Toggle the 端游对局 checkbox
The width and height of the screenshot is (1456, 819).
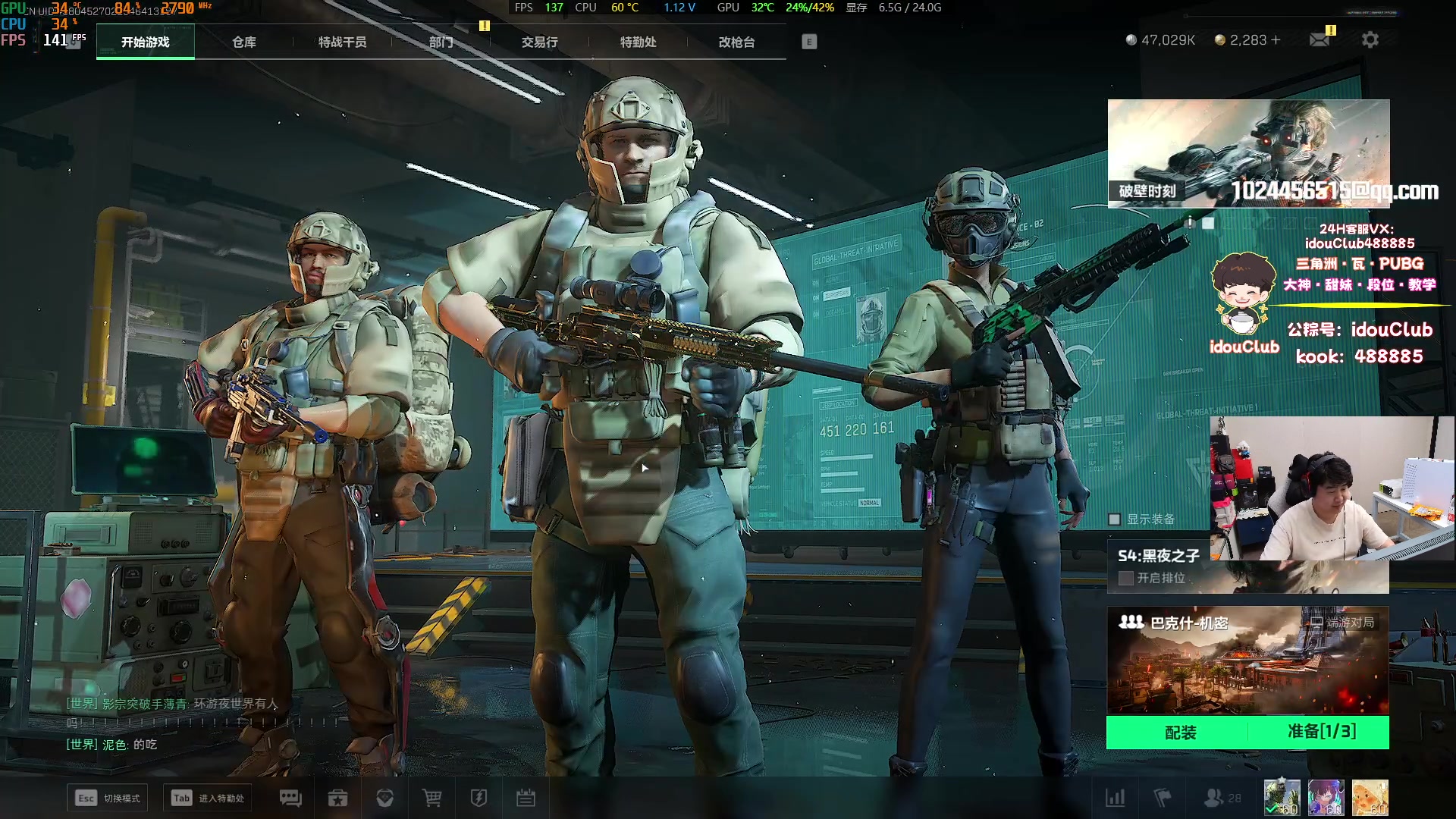[1316, 623]
